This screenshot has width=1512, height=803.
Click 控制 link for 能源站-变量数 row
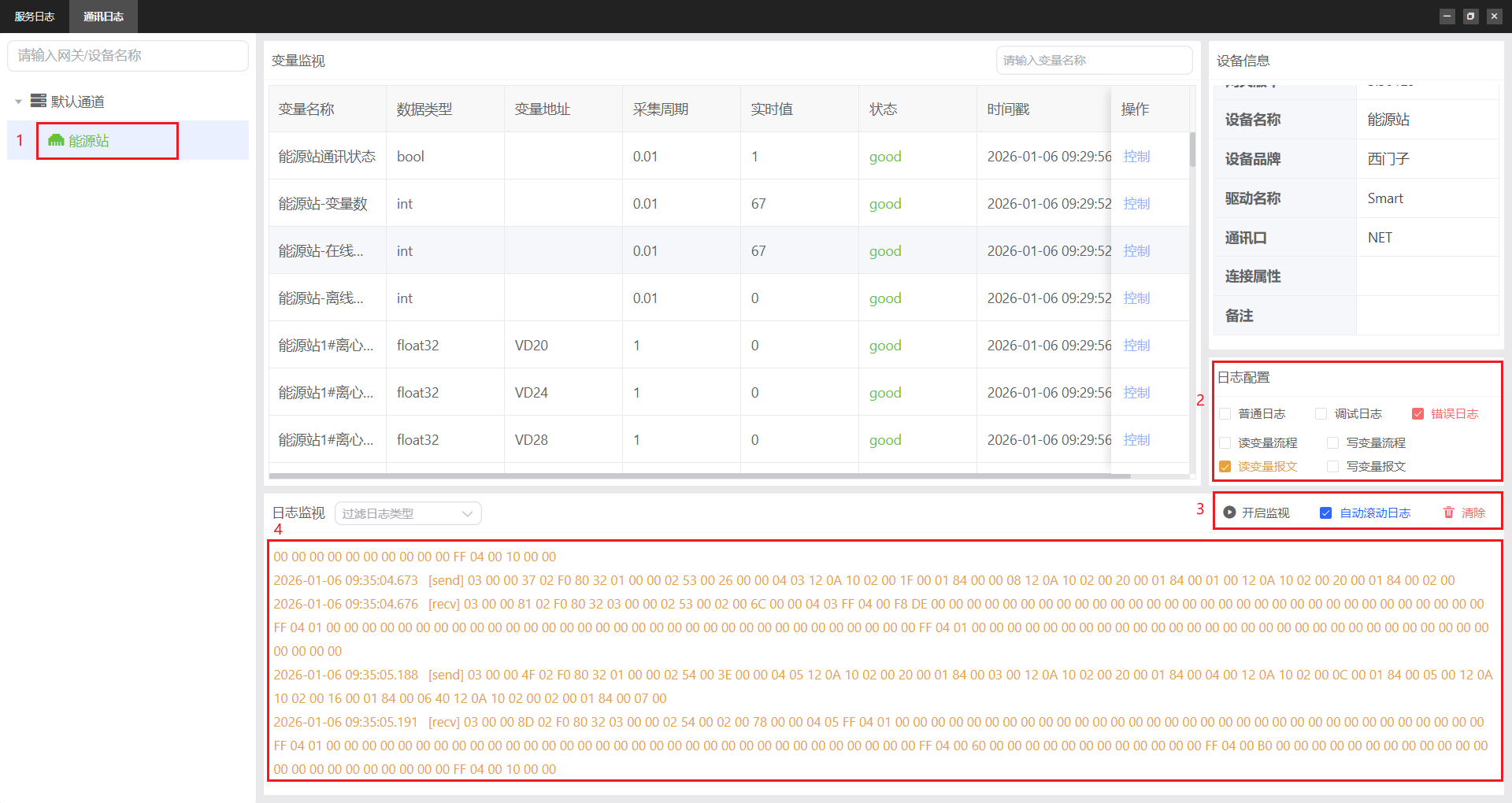tap(1136, 204)
